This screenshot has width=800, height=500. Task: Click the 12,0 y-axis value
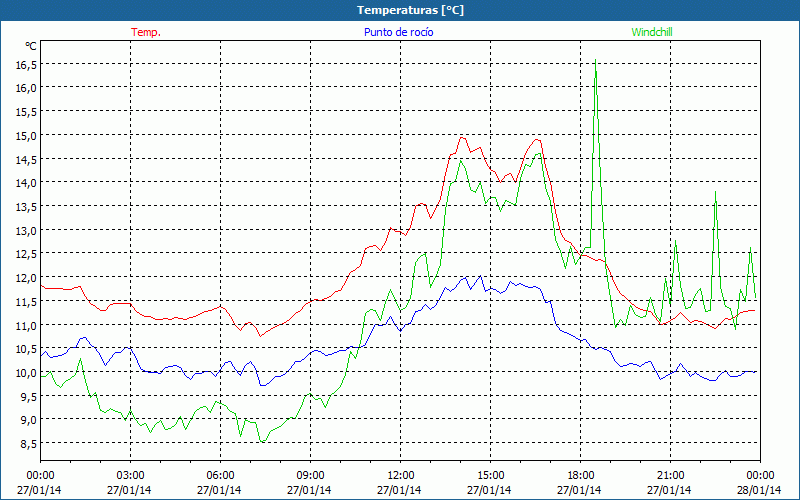click(x=27, y=278)
